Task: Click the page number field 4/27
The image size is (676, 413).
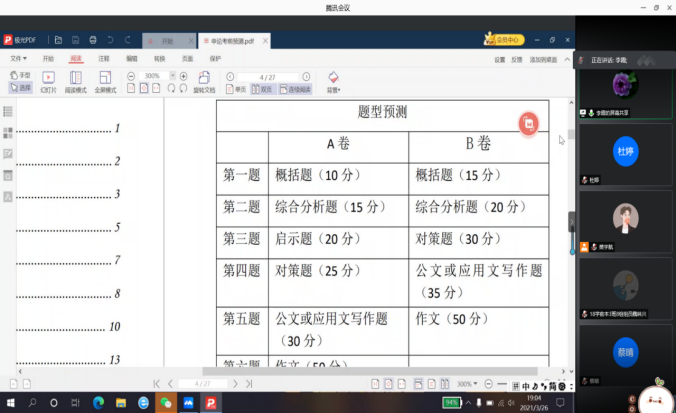Action: click(x=266, y=76)
